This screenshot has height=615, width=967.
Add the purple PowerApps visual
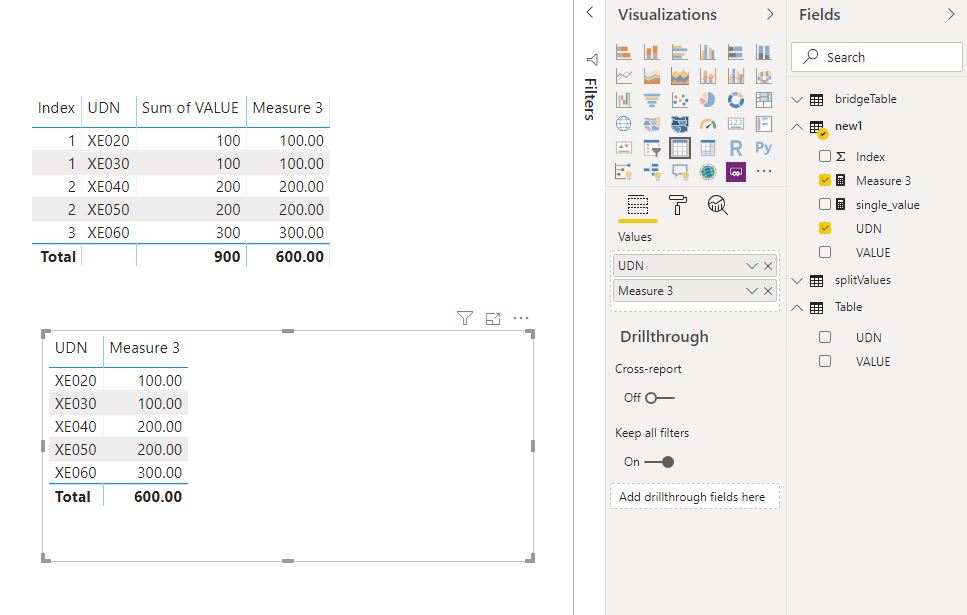coord(736,171)
